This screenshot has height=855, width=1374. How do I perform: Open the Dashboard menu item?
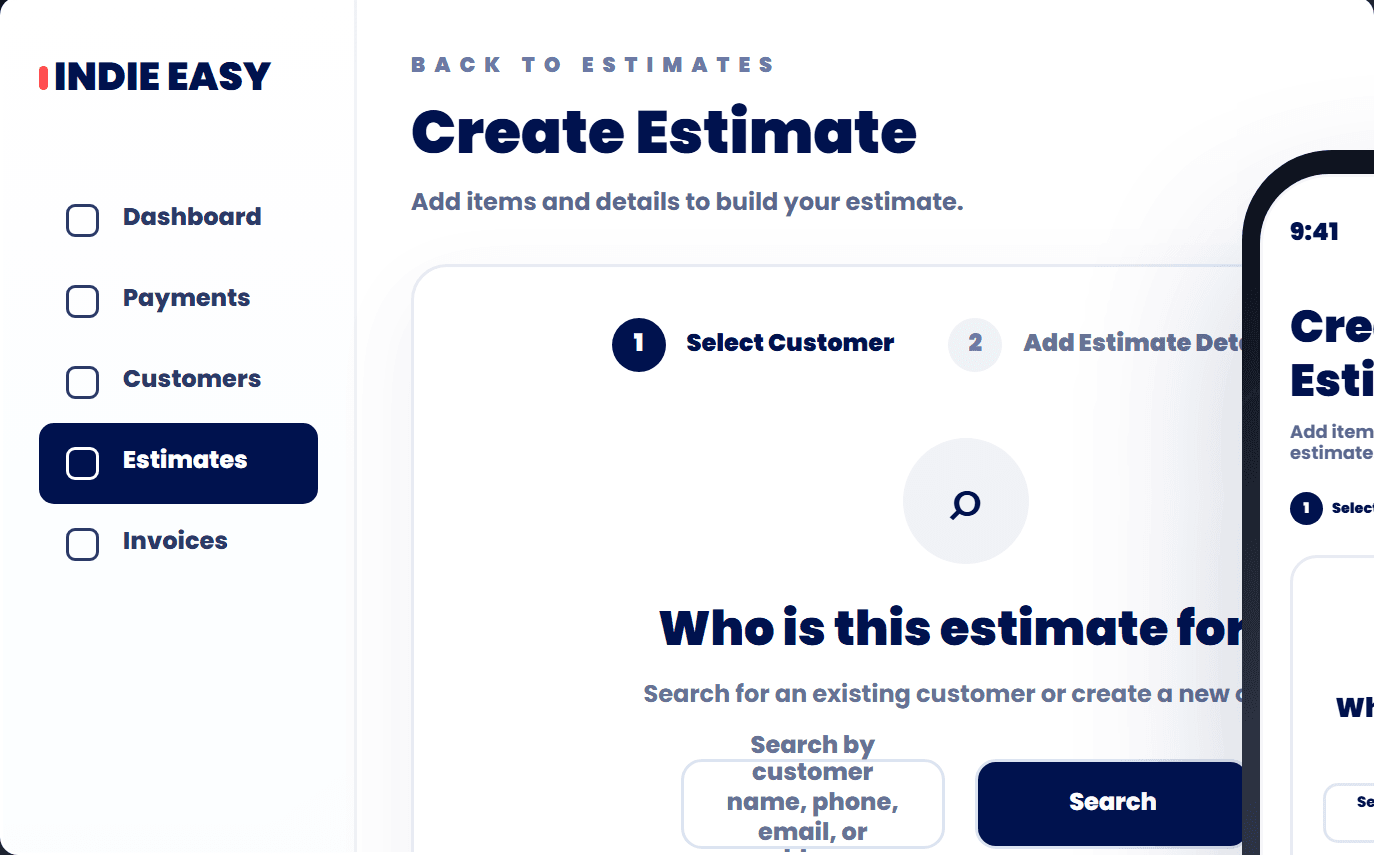(x=178, y=220)
